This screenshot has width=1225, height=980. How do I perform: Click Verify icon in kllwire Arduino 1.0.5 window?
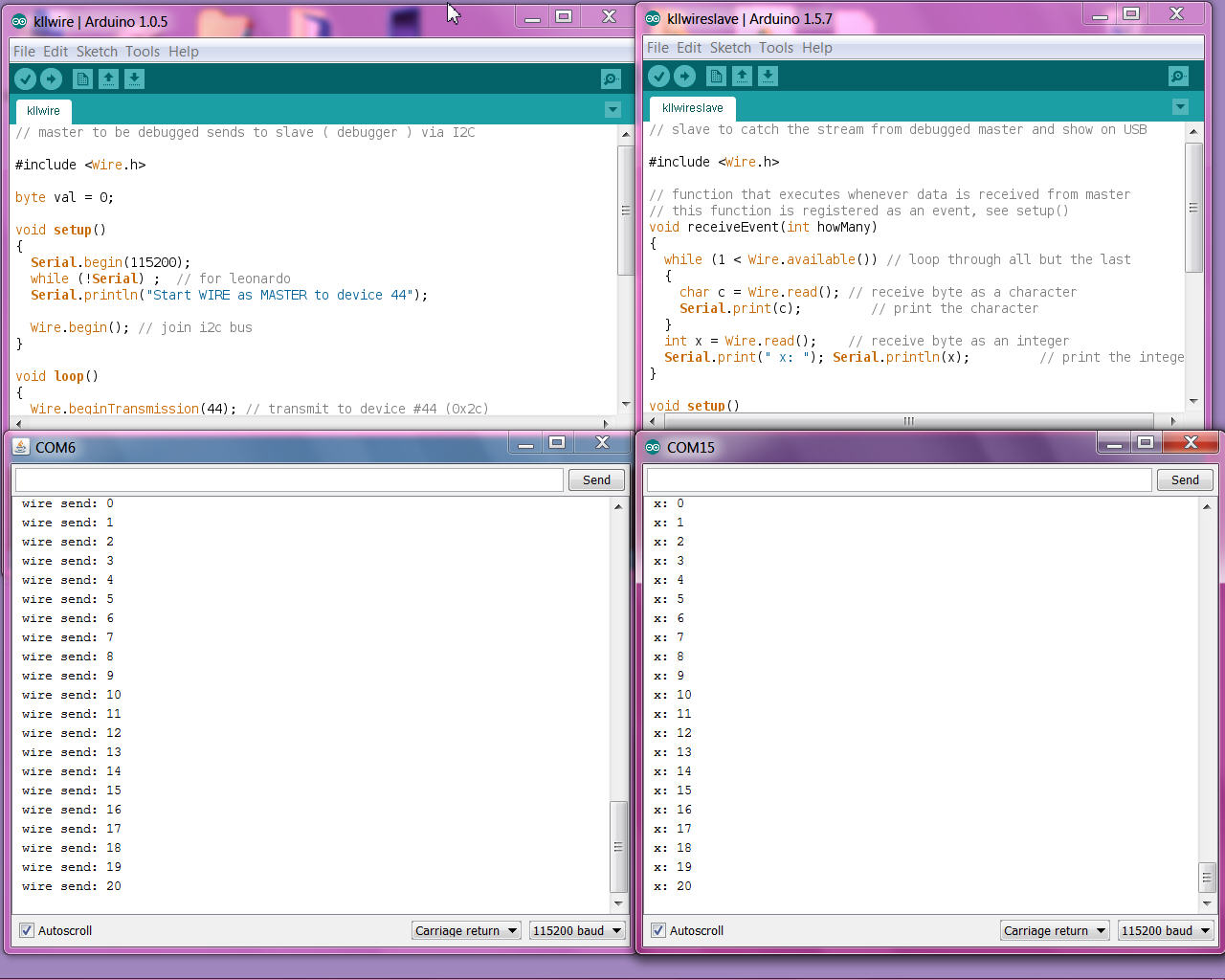pos(26,79)
